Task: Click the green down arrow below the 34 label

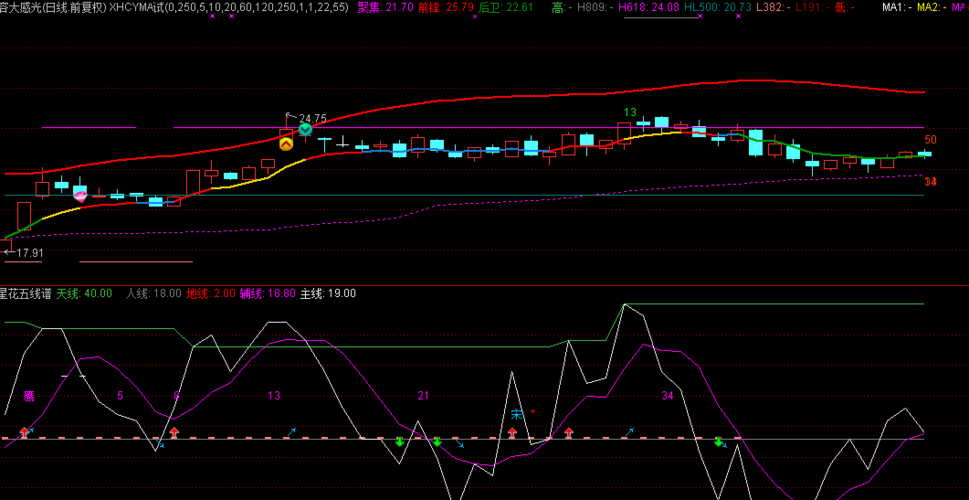Action: (x=718, y=441)
